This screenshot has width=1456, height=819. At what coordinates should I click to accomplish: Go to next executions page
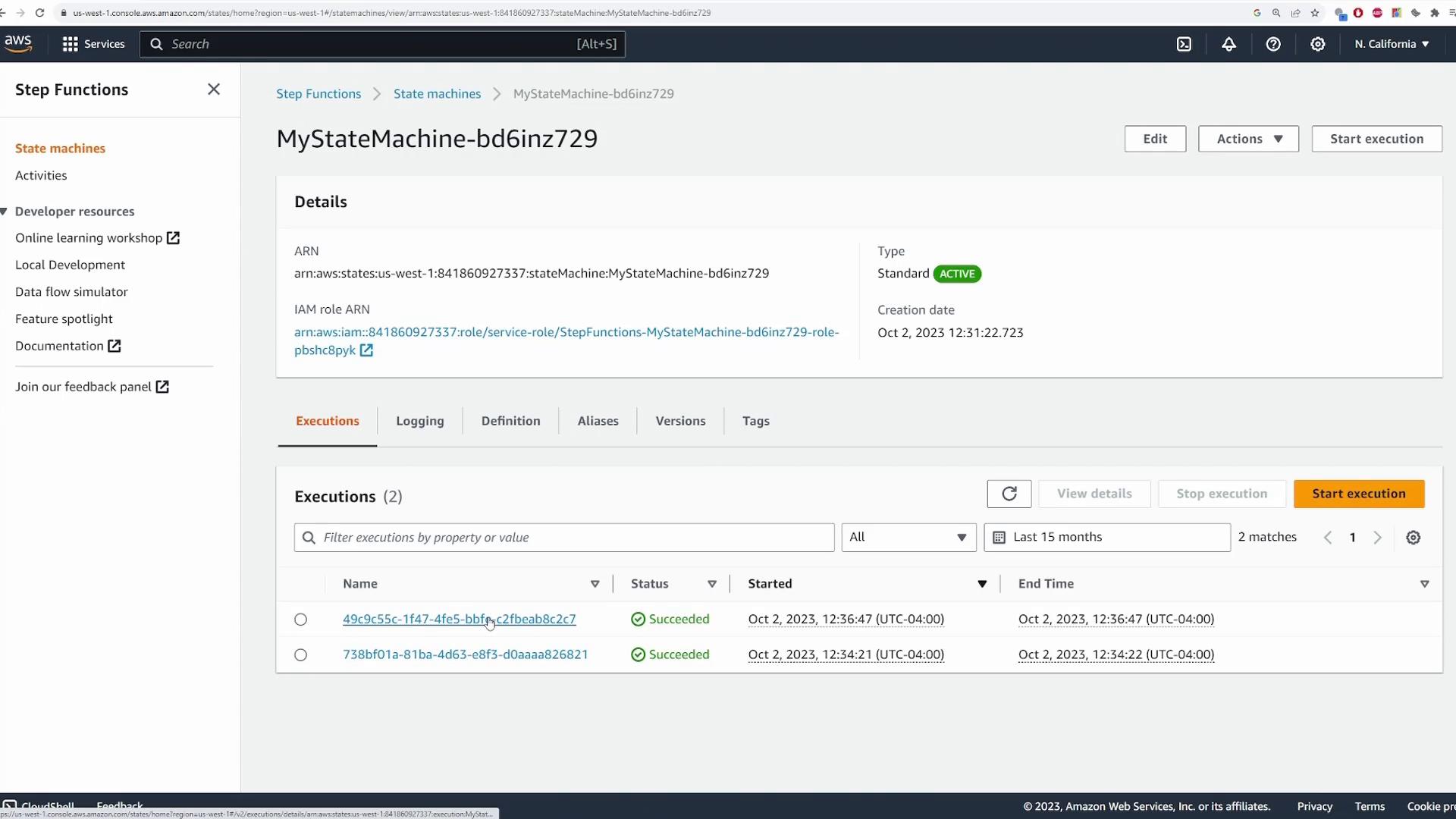(x=1378, y=538)
